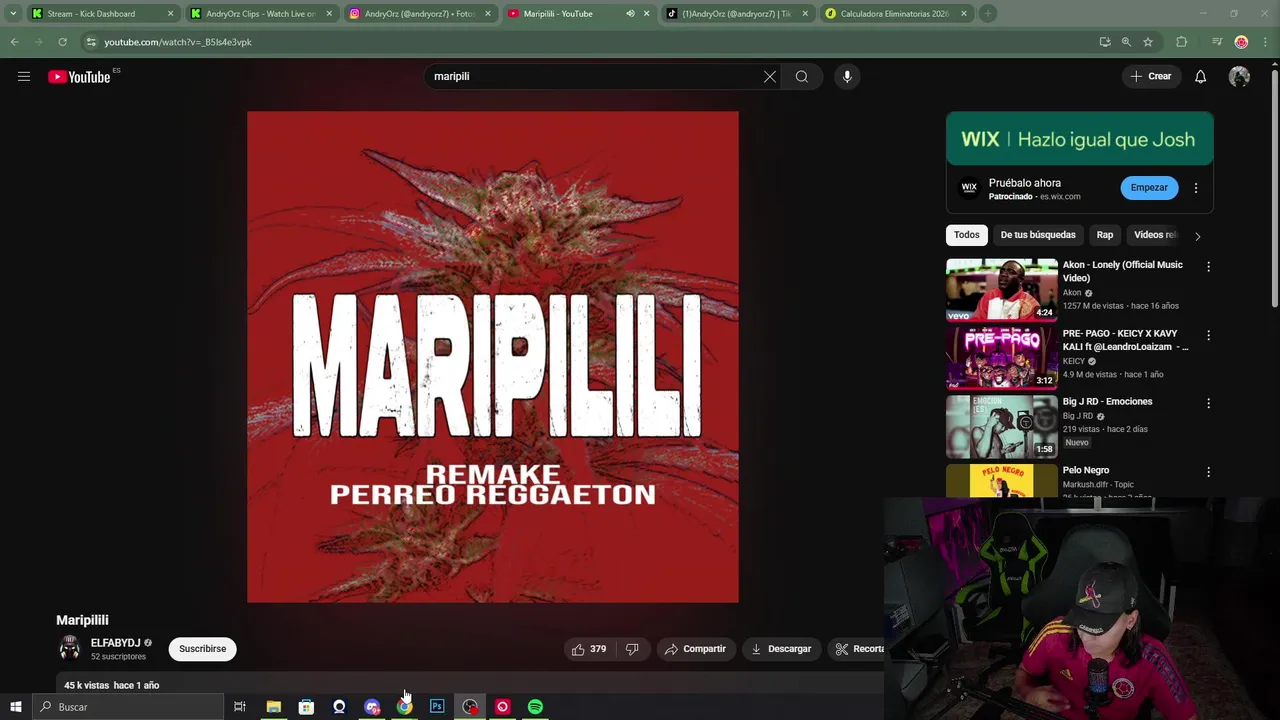Click the Akon Lonely thumbnail
The width and height of the screenshot is (1280, 720).
point(1002,290)
